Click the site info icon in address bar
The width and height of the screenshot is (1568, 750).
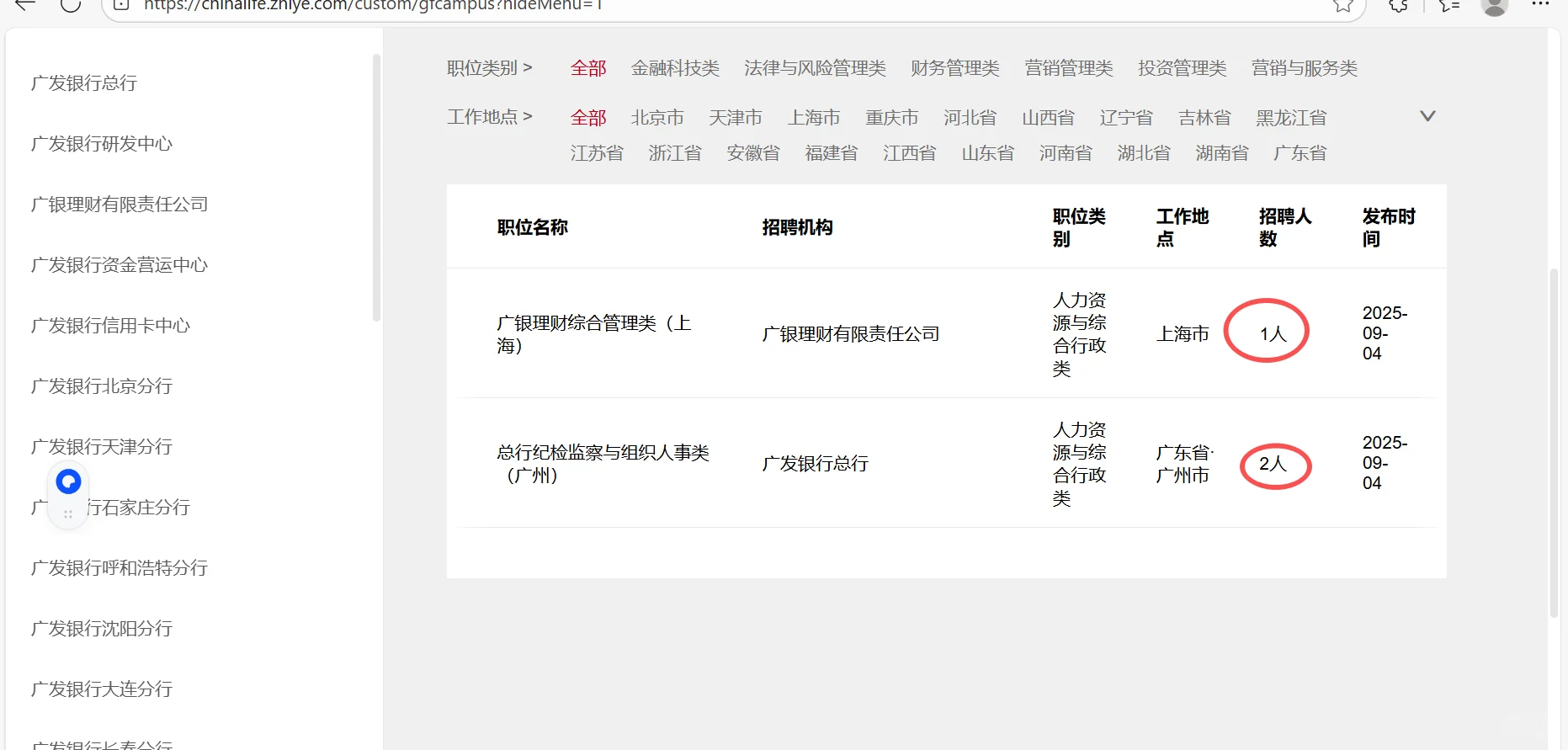121,4
